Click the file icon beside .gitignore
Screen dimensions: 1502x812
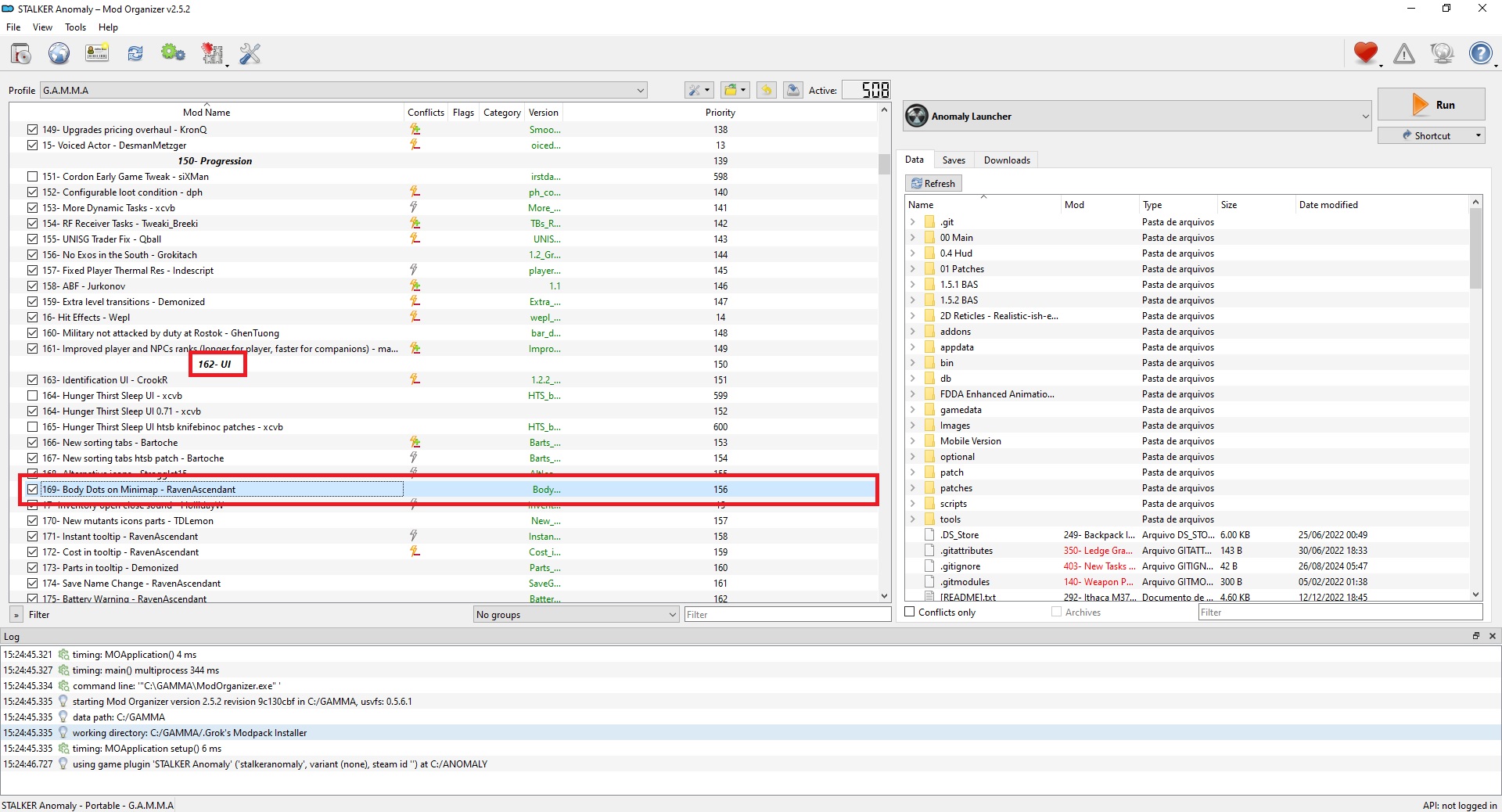point(929,566)
